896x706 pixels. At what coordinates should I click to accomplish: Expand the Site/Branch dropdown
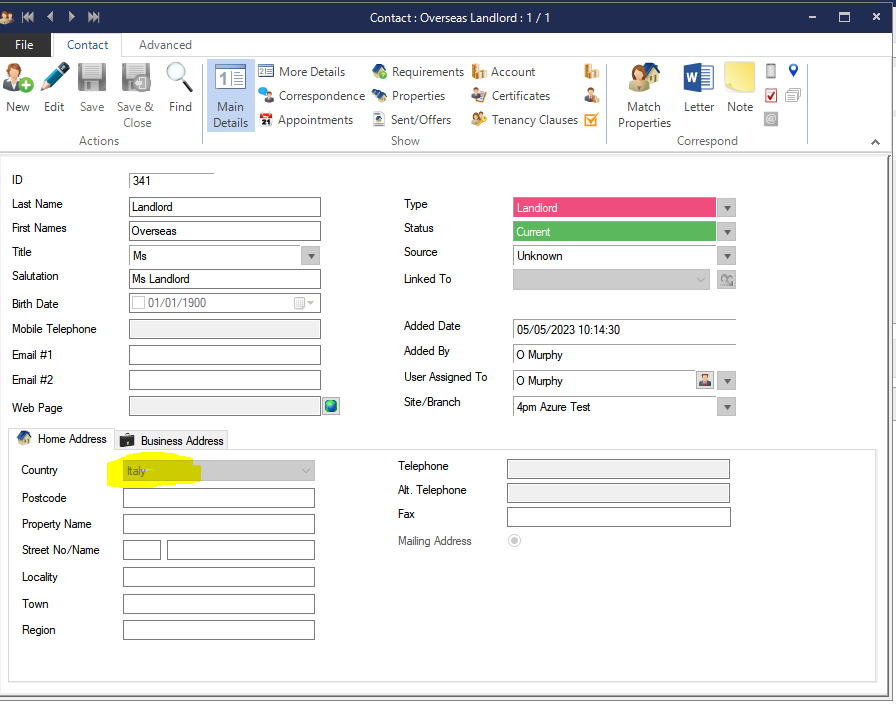[727, 407]
